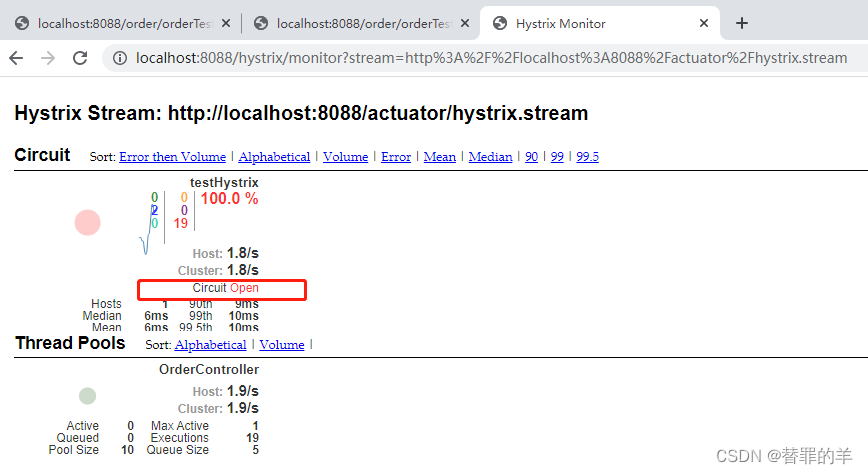868x474 pixels.
Task: Click thread pool Cluster rate 1.9/s
Action: pos(242,408)
